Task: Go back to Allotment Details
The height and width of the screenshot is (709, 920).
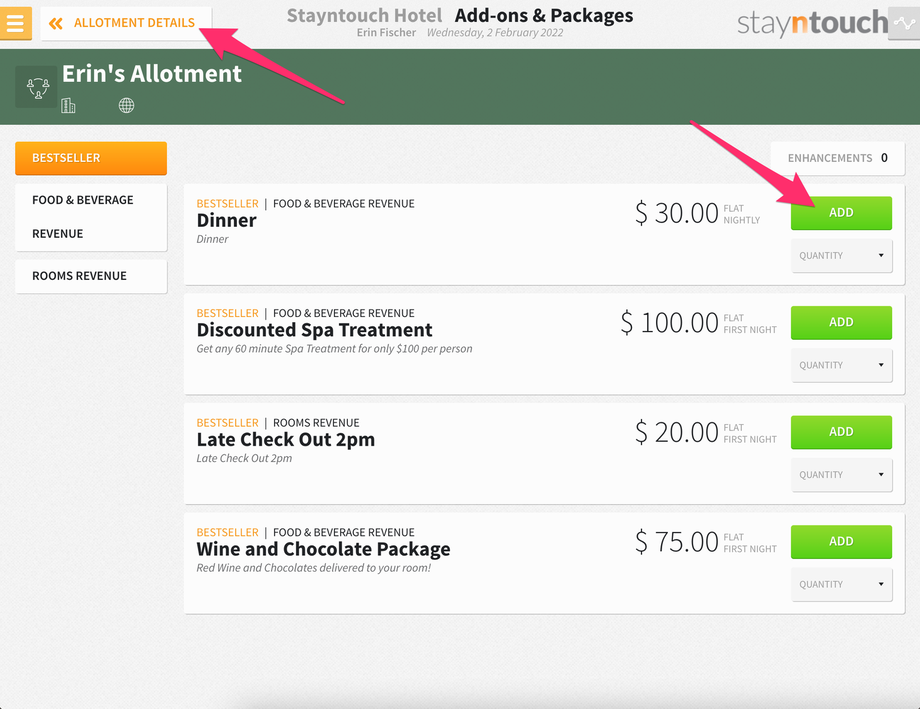Action: coord(126,23)
